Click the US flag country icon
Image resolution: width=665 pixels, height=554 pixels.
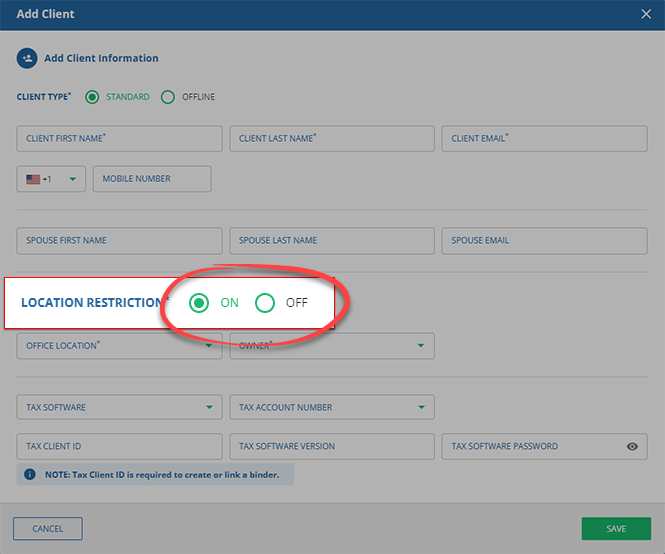(x=33, y=179)
